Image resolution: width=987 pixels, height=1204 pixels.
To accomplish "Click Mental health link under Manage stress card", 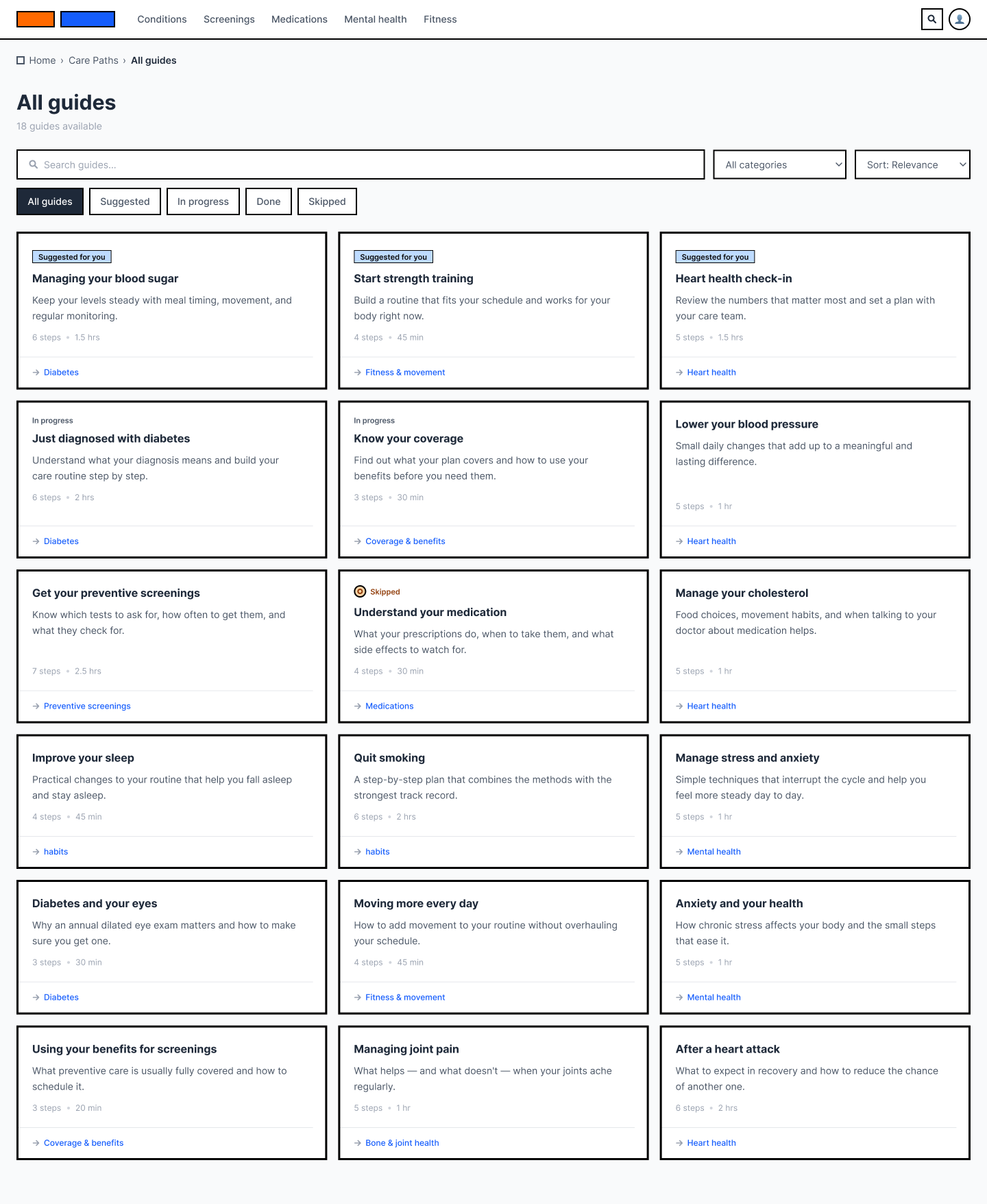I will 714,852.
